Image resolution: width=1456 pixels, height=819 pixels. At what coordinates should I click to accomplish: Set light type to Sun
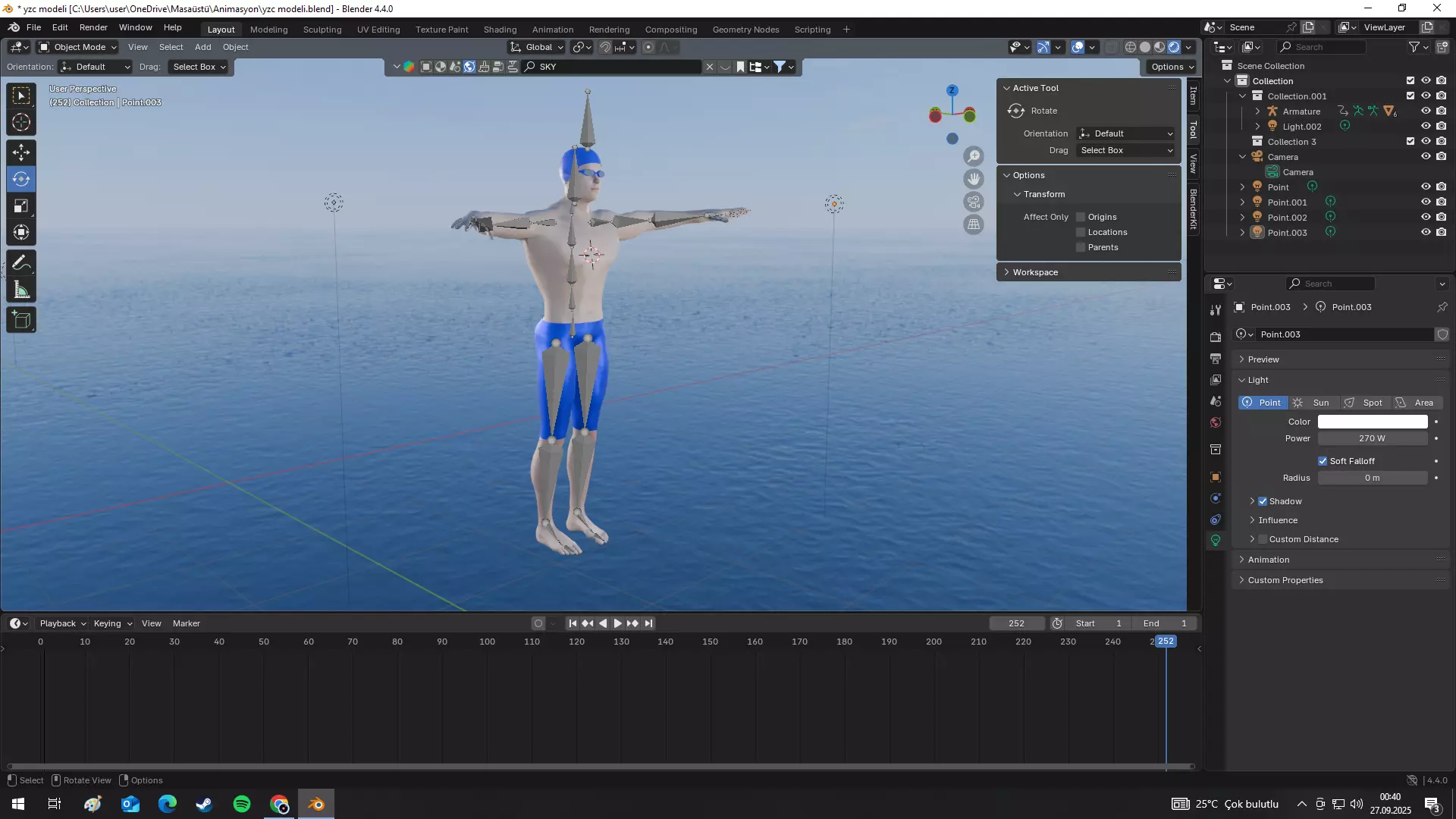[x=1313, y=403]
